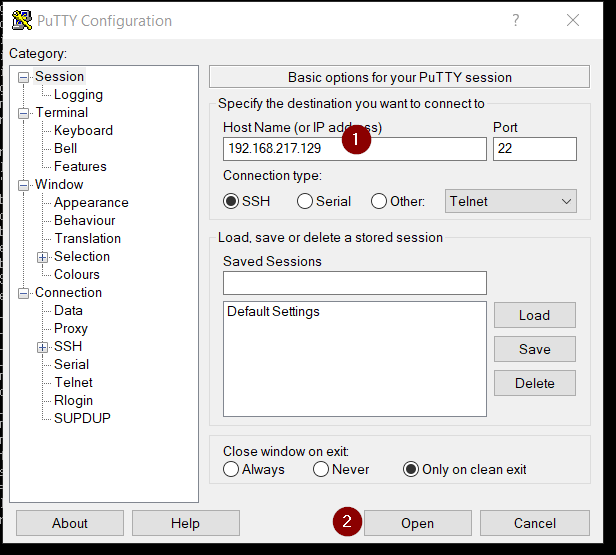The width and height of the screenshot is (616, 555).
Task: Open the Connection category
Action: click(68, 293)
